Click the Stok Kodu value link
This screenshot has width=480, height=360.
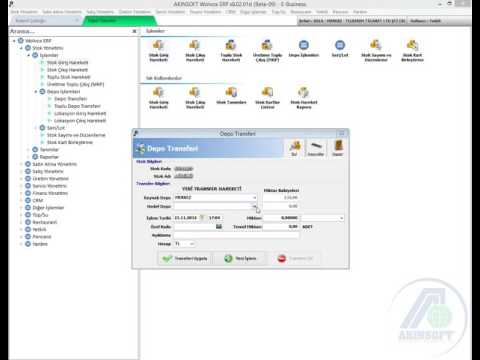pyautogui.click(x=184, y=169)
